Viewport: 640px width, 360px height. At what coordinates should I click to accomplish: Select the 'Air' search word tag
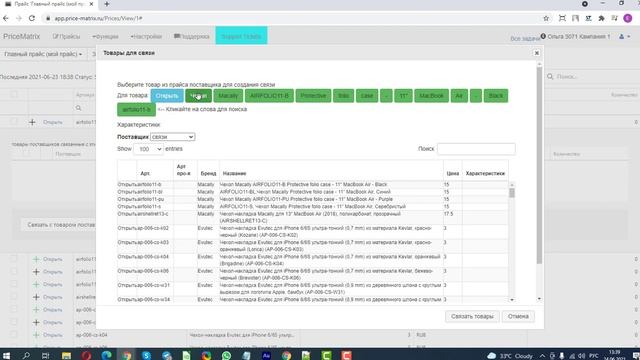click(459, 96)
